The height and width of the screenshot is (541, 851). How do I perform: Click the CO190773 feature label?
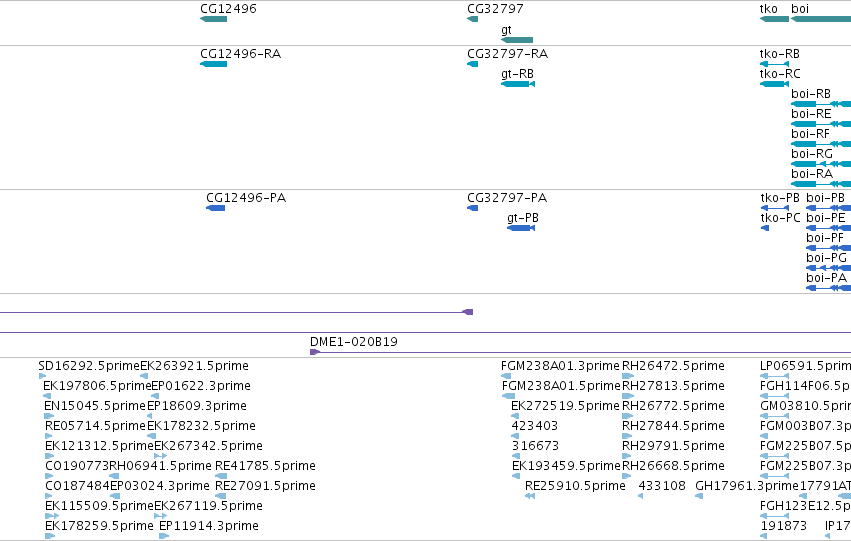77,467
